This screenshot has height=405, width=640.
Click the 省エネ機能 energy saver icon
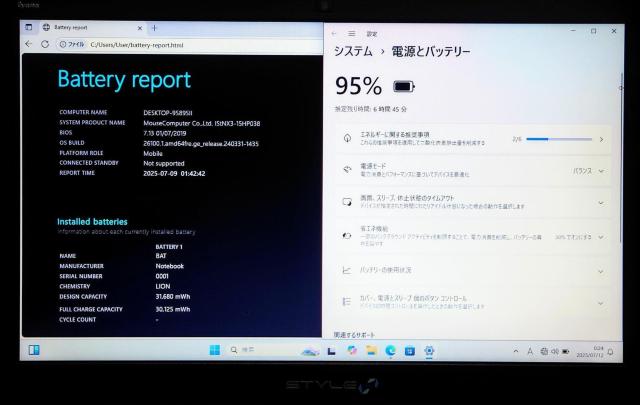347,236
